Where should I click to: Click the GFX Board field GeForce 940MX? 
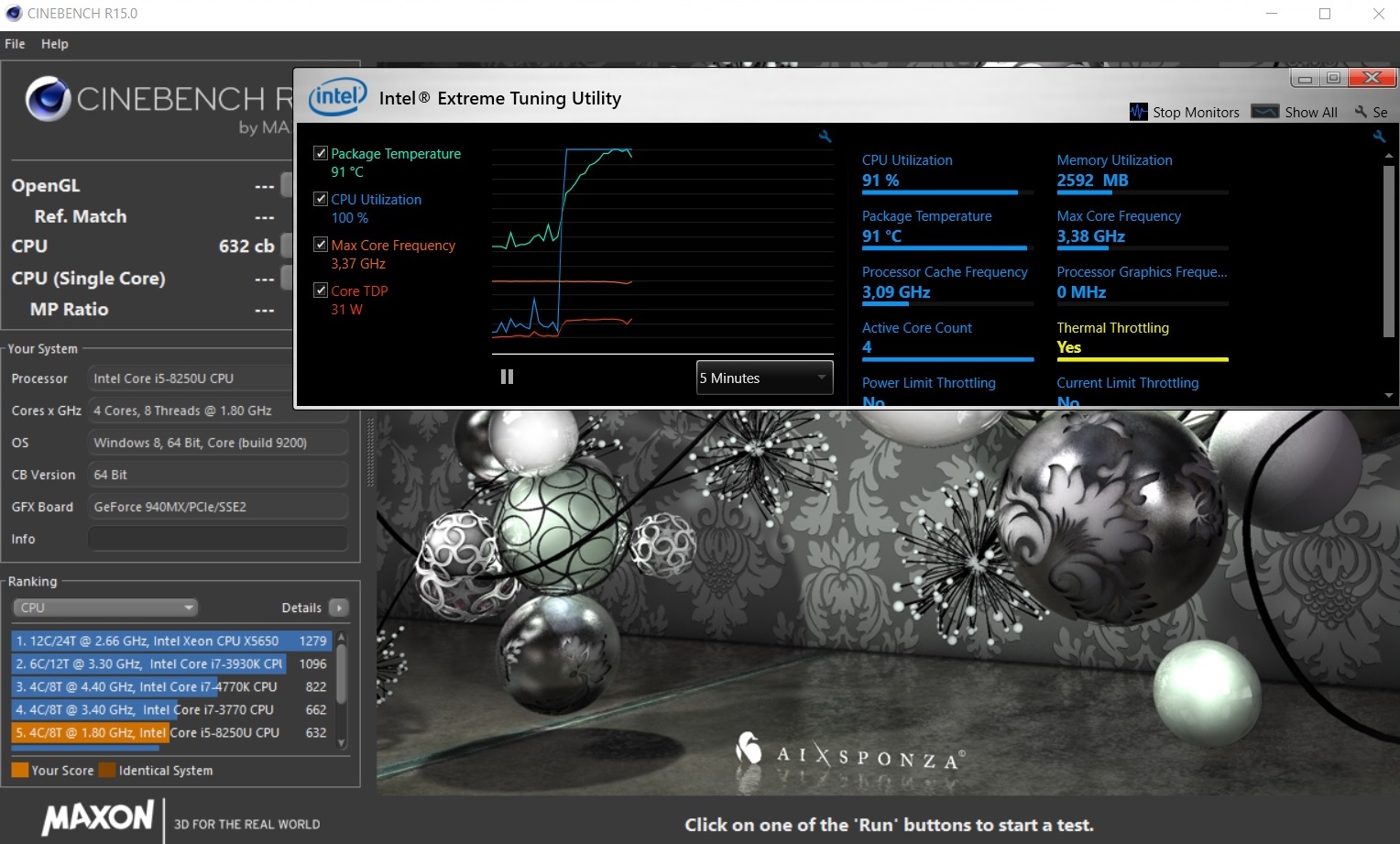tap(218, 507)
